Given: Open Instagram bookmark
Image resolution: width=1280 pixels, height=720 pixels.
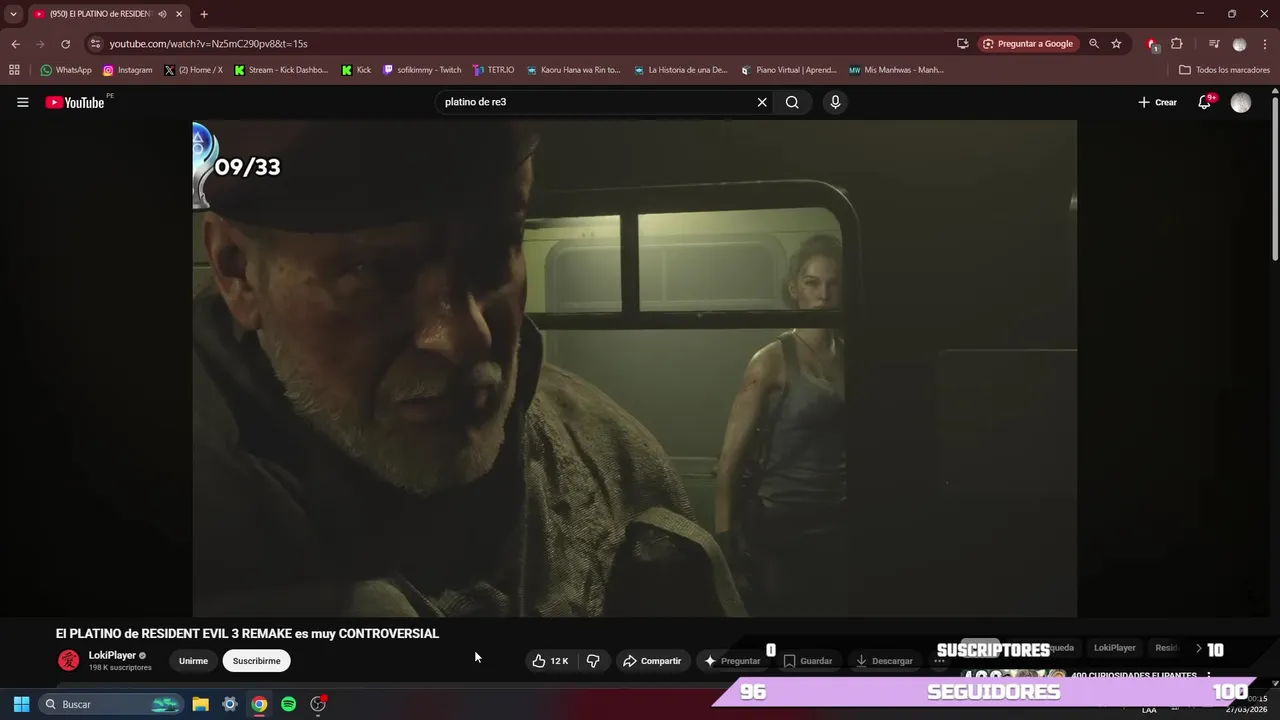Looking at the screenshot, I should point(128,70).
